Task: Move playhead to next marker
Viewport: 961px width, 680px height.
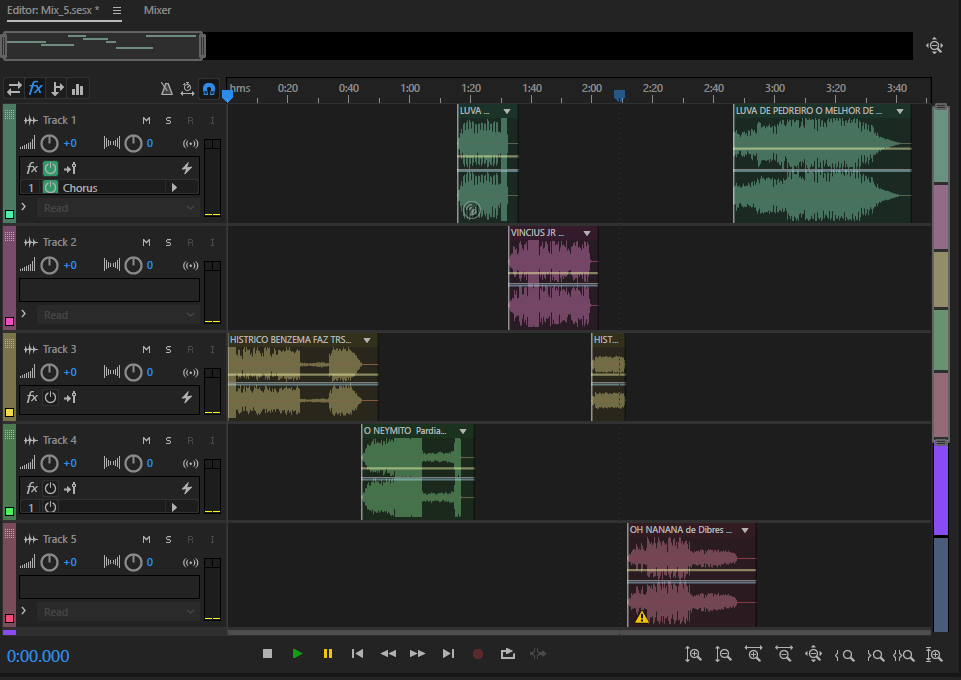Action: (x=448, y=654)
